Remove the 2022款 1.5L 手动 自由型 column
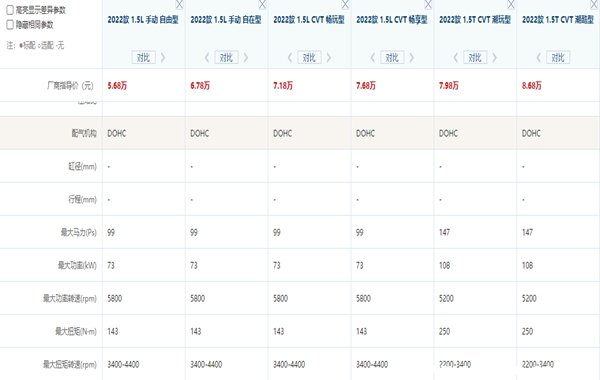The image size is (600, 380). tap(179, 4)
